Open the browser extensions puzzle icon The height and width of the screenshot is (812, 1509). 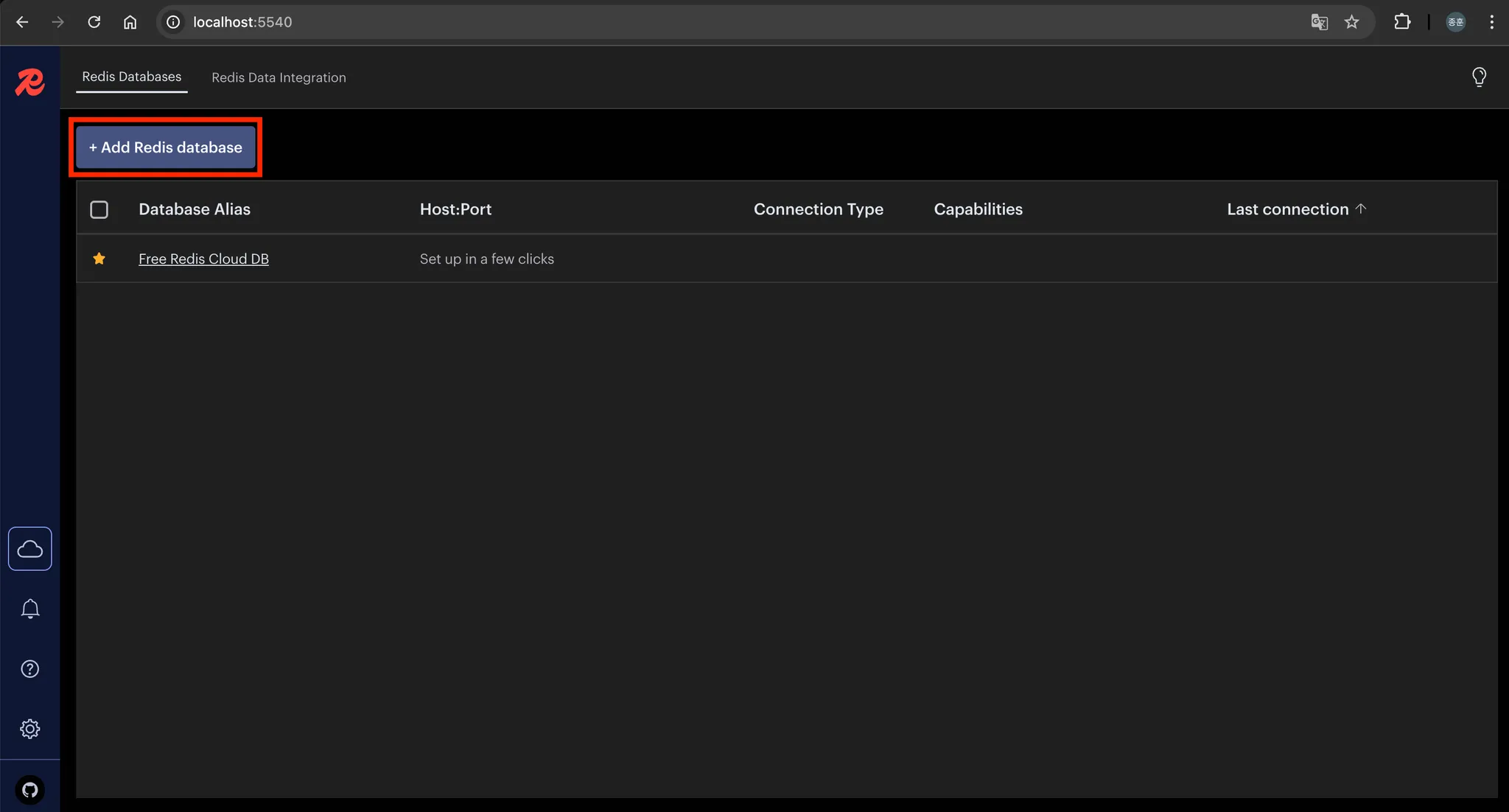[x=1402, y=22]
